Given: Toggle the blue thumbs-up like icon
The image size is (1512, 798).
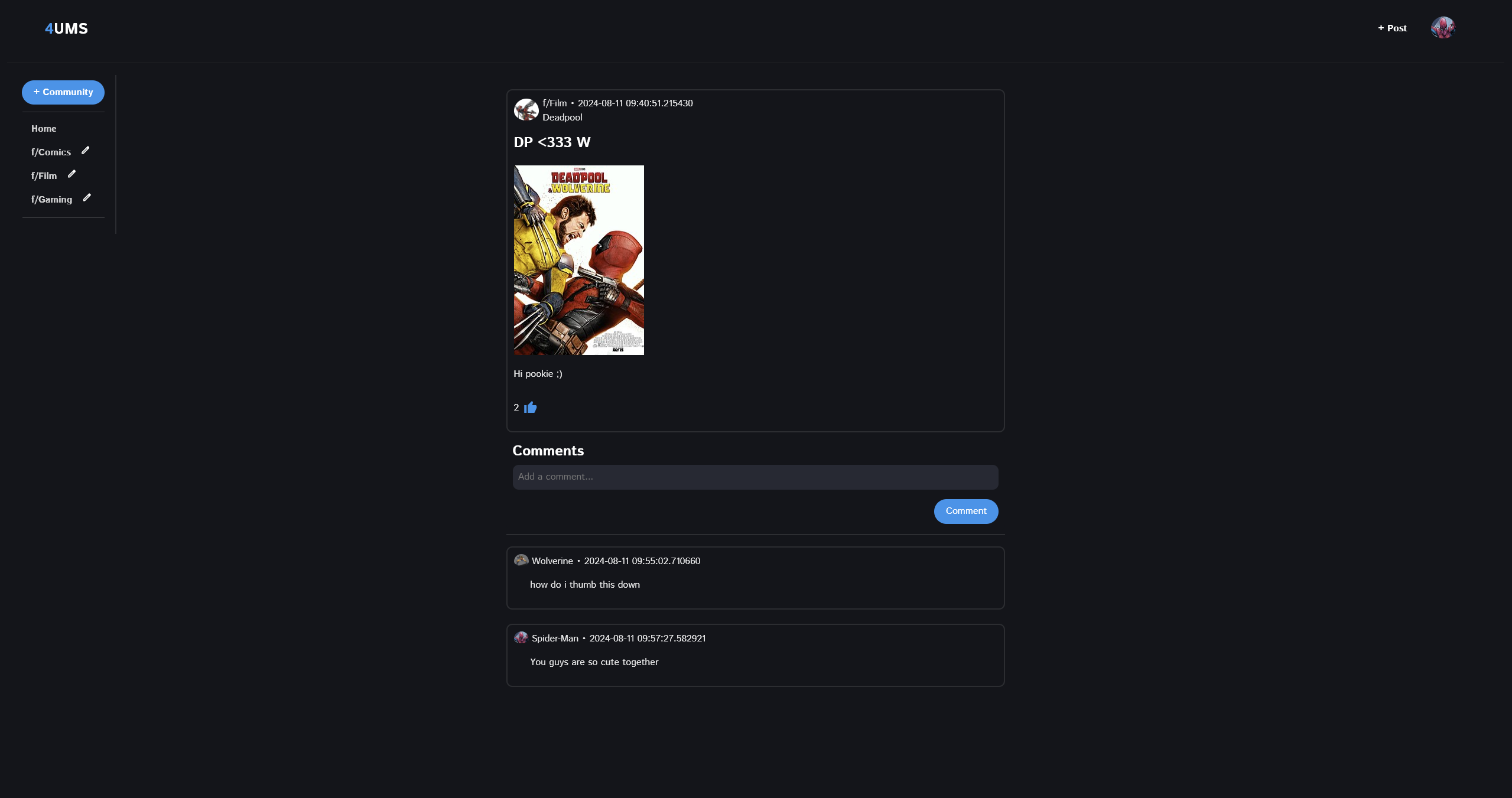Looking at the screenshot, I should (x=530, y=407).
